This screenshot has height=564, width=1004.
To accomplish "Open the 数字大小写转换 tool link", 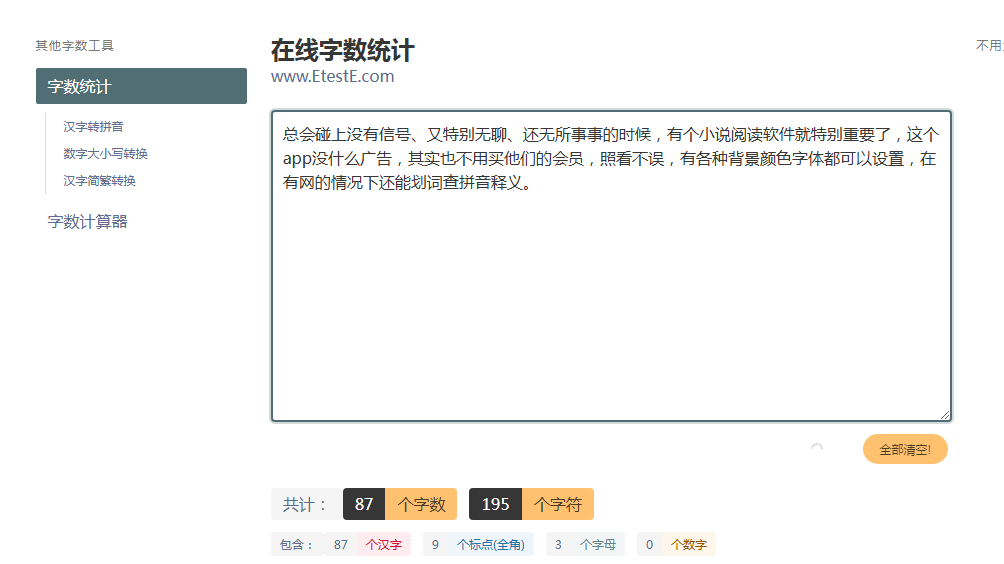I will (x=106, y=154).
